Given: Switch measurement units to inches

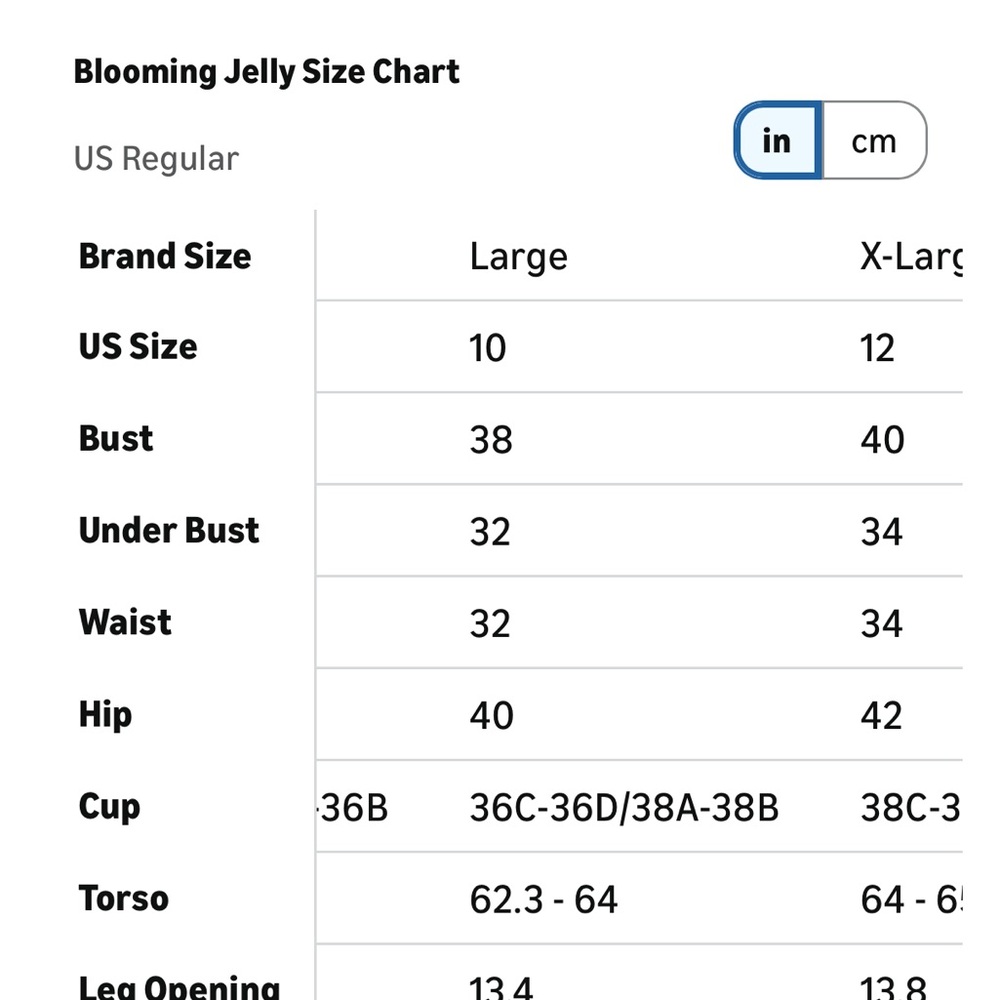Looking at the screenshot, I should pos(777,141).
